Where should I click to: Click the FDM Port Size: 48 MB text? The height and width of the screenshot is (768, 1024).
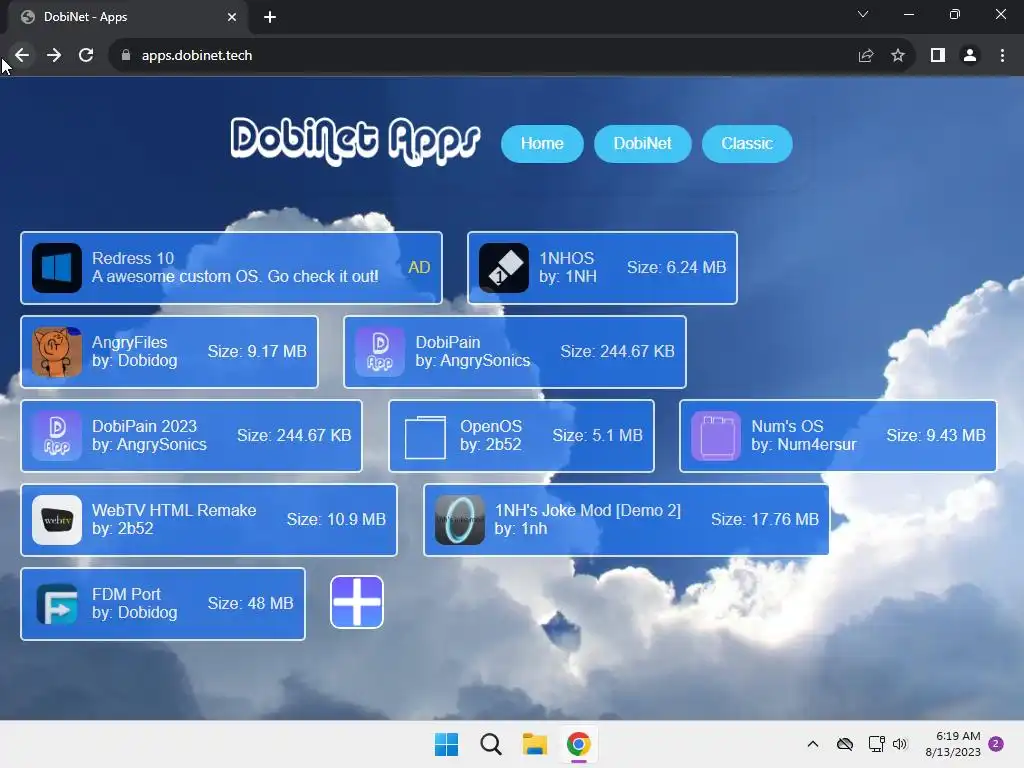(x=251, y=603)
